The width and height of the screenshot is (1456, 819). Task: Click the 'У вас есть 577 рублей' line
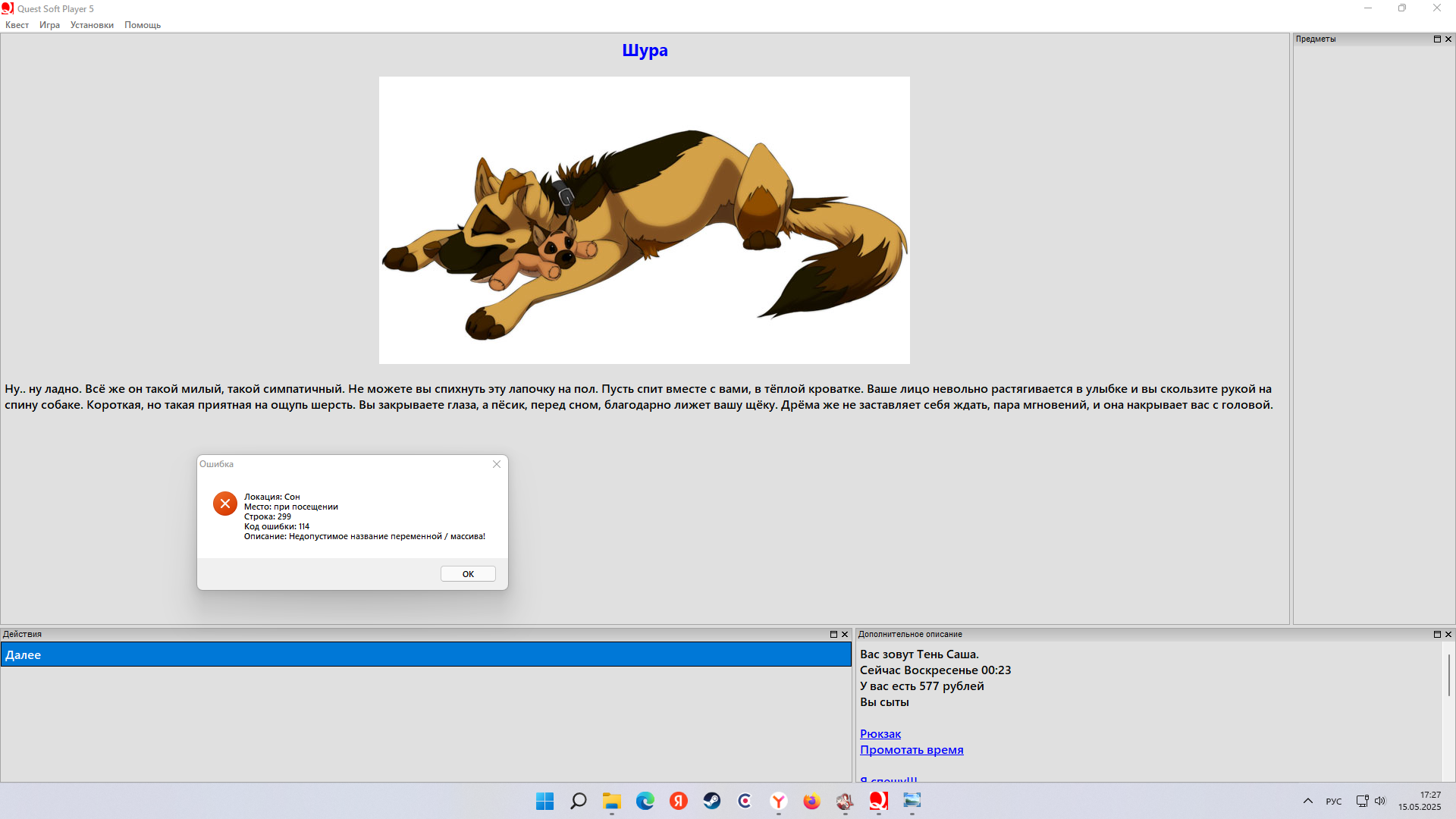click(922, 686)
